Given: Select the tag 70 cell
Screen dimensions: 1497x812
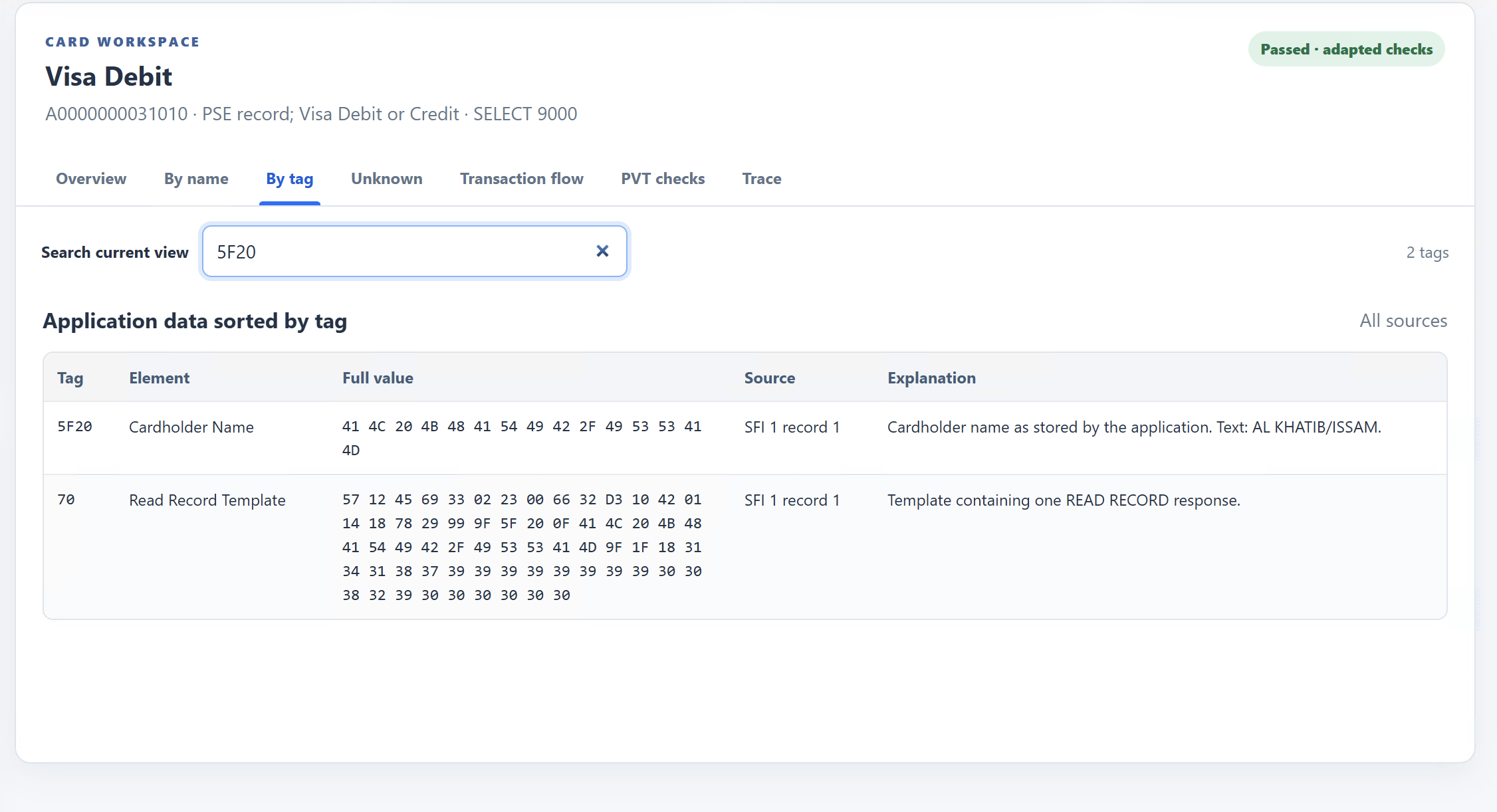Looking at the screenshot, I should coord(66,500).
